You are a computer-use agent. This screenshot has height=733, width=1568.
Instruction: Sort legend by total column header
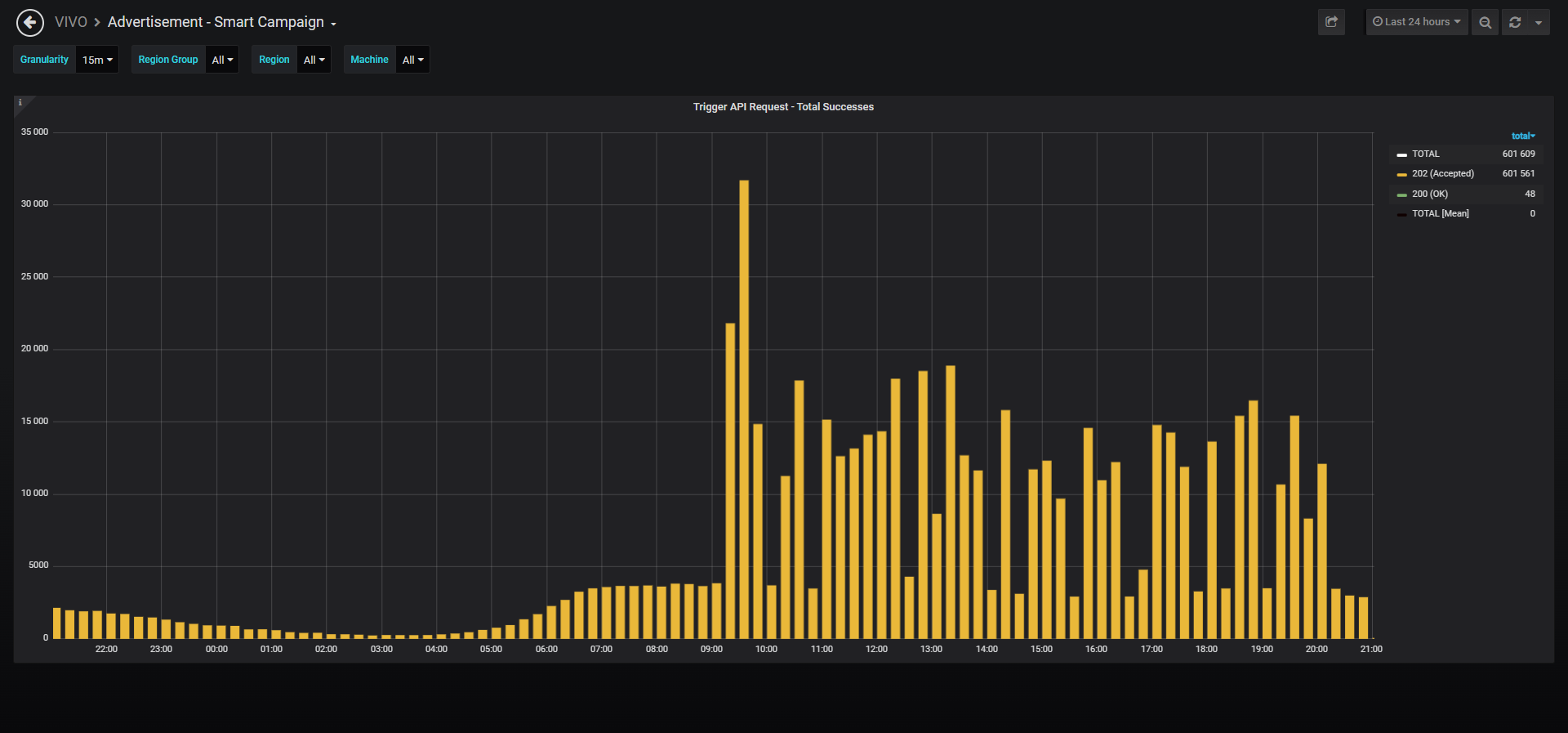[1523, 136]
